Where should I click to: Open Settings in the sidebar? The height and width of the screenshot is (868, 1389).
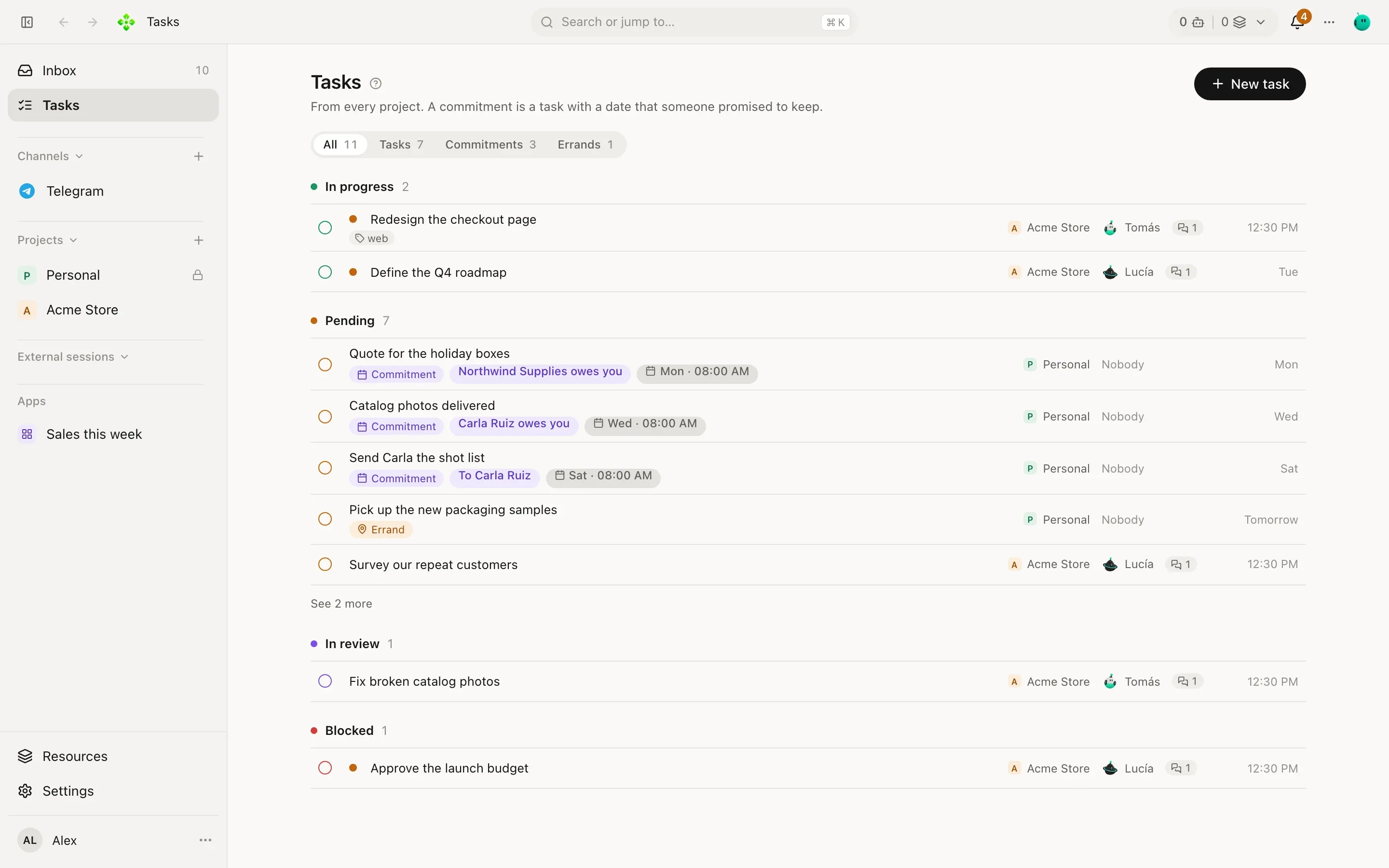click(x=113, y=790)
